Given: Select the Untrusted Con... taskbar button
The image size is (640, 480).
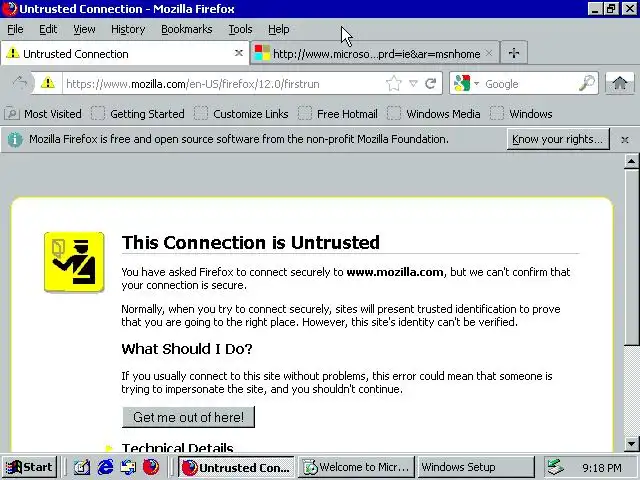Looking at the screenshot, I should coord(236,467).
